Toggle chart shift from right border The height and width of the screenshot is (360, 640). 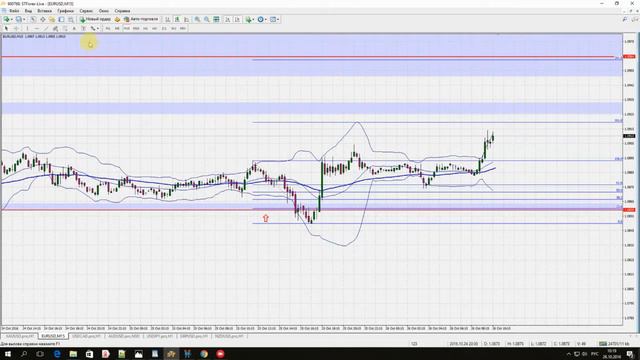click(237, 19)
